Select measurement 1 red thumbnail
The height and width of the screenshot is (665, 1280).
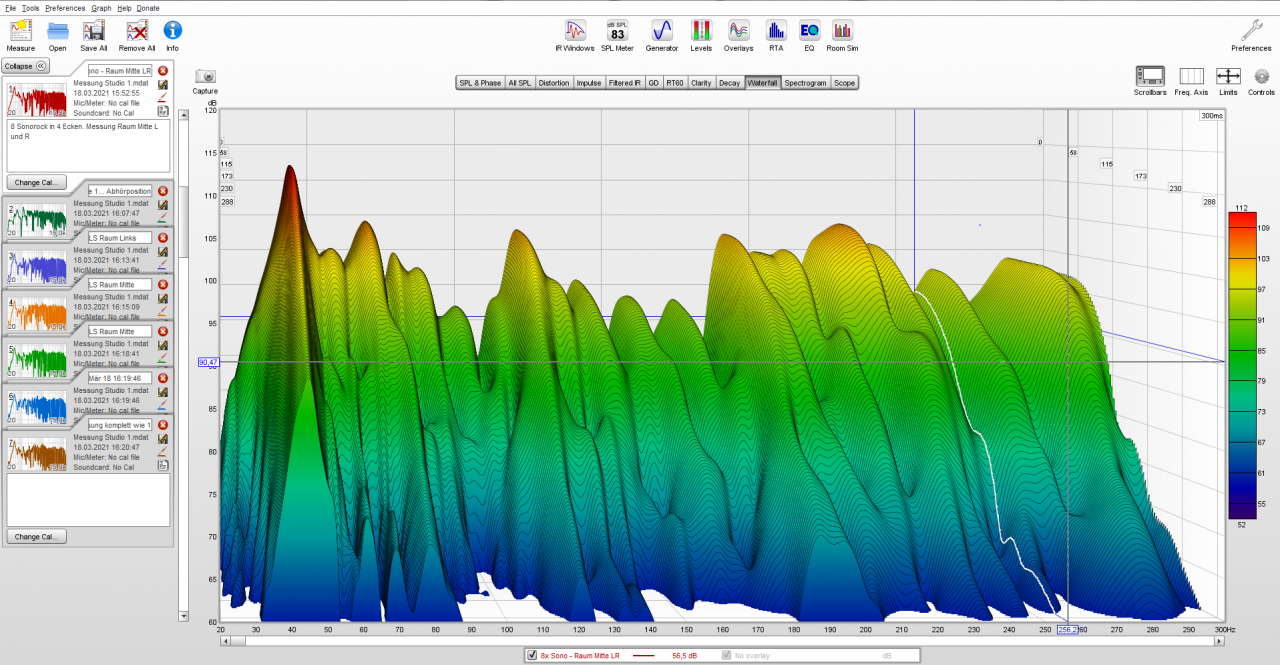tap(37, 100)
